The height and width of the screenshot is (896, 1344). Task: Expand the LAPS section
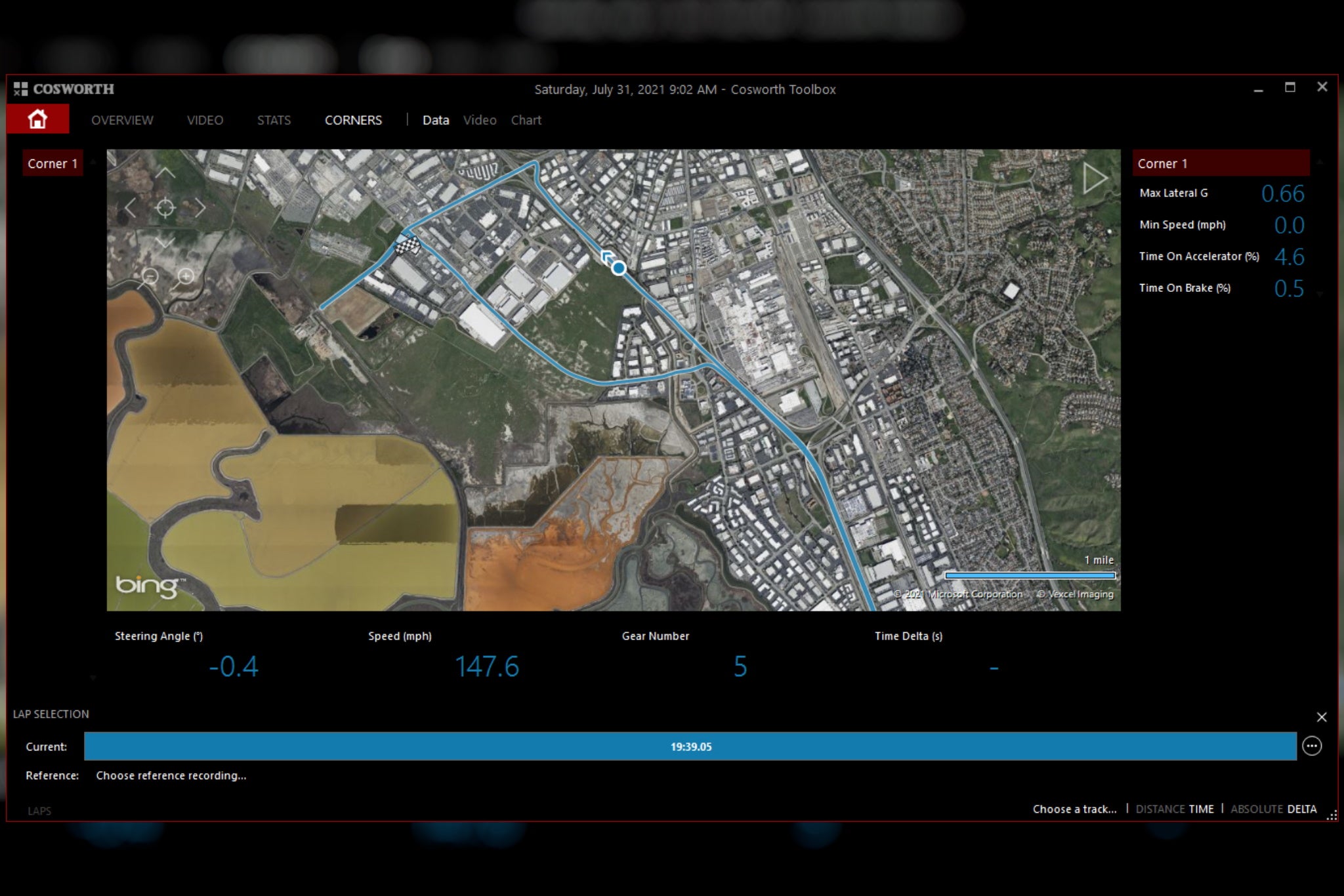point(39,811)
